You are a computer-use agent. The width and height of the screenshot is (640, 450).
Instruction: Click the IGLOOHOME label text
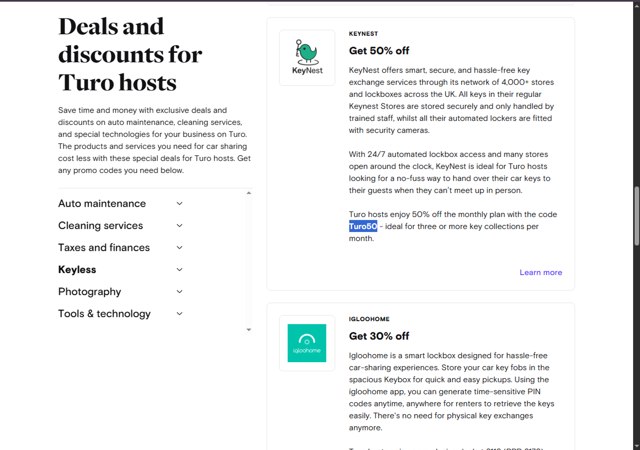369,319
